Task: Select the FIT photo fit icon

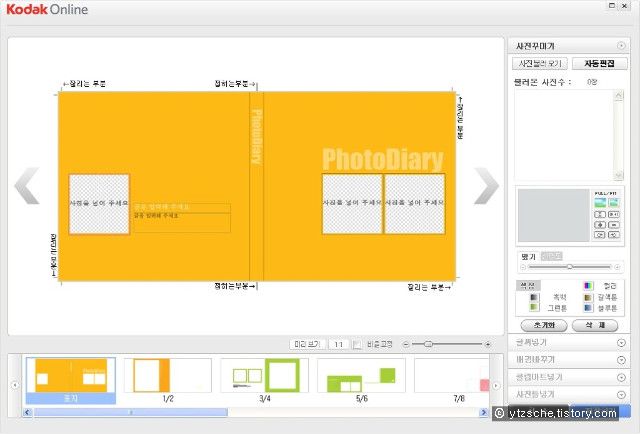Action: pyautogui.click(x=614, y=203)
